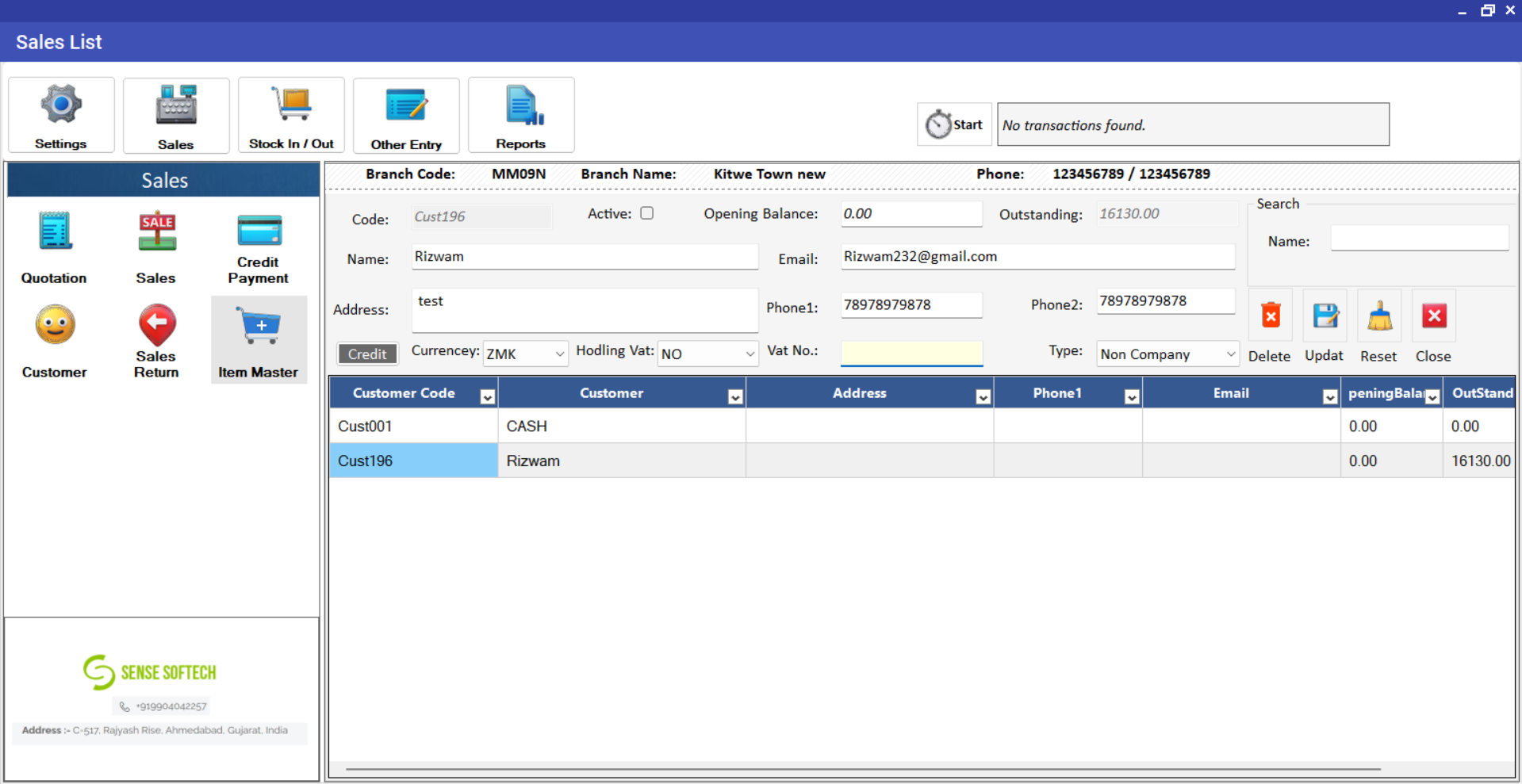Click the phone number +919904042257
1522x784 pixels.
point(171,706)
